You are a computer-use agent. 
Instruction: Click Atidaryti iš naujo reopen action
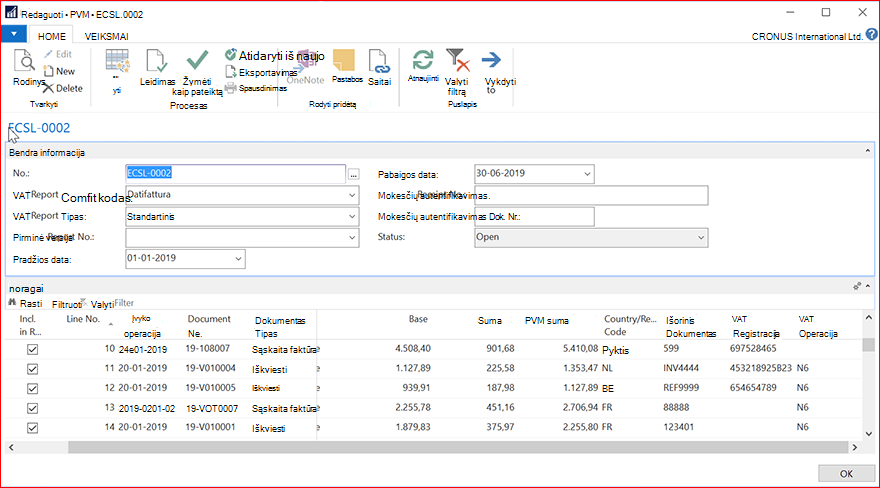[x=274, y=56]
